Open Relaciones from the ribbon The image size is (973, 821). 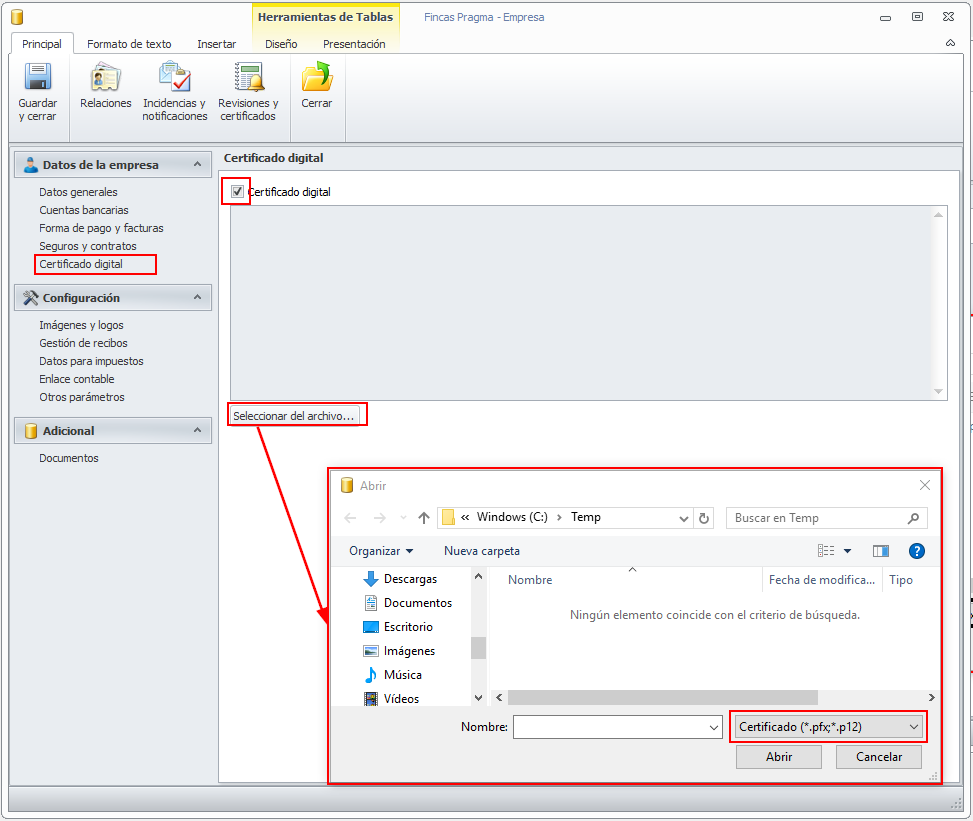point(105,78)
